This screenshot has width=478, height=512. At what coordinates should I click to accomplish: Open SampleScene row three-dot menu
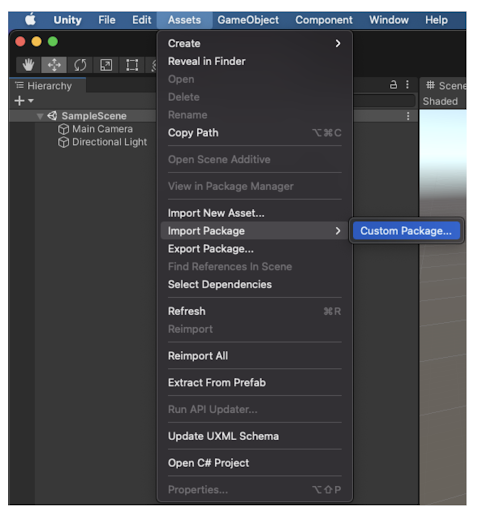(x=408, y=116)
